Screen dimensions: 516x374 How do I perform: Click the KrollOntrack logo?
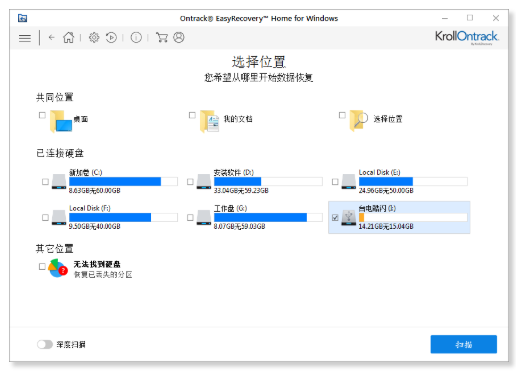tap(467, 37)
